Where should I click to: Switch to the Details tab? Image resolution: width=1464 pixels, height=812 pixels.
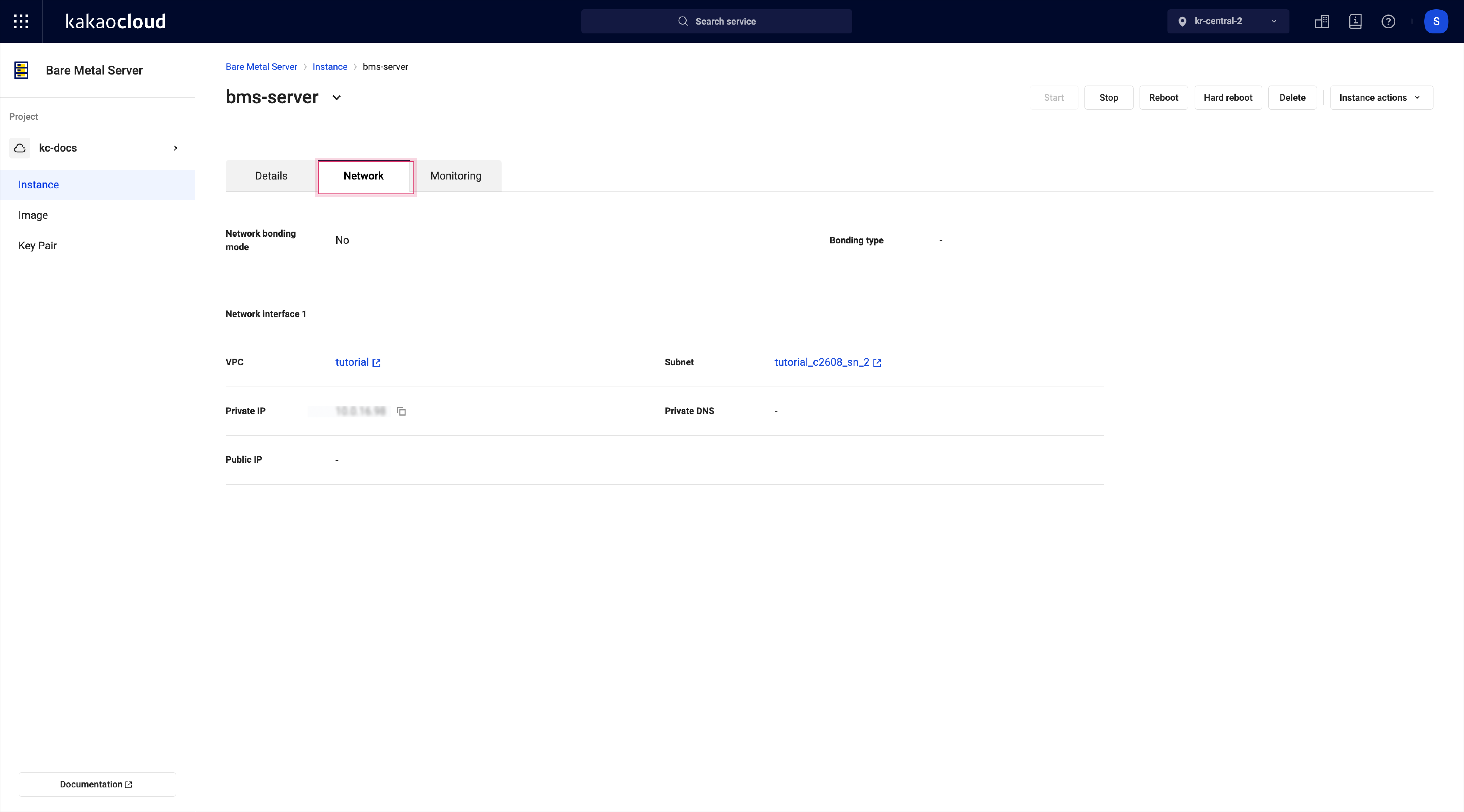271,176
